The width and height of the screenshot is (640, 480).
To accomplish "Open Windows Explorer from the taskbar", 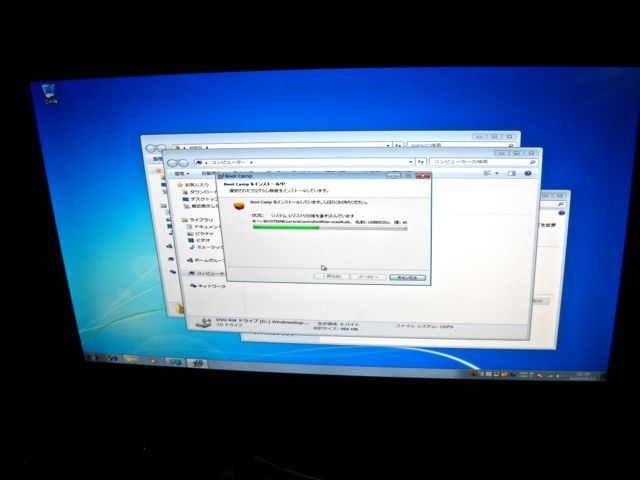I will (131, 360).
